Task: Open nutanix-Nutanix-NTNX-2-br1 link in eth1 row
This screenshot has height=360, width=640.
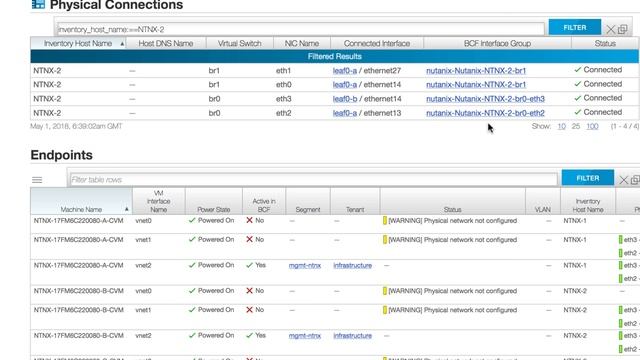Action: click(476, 71)
